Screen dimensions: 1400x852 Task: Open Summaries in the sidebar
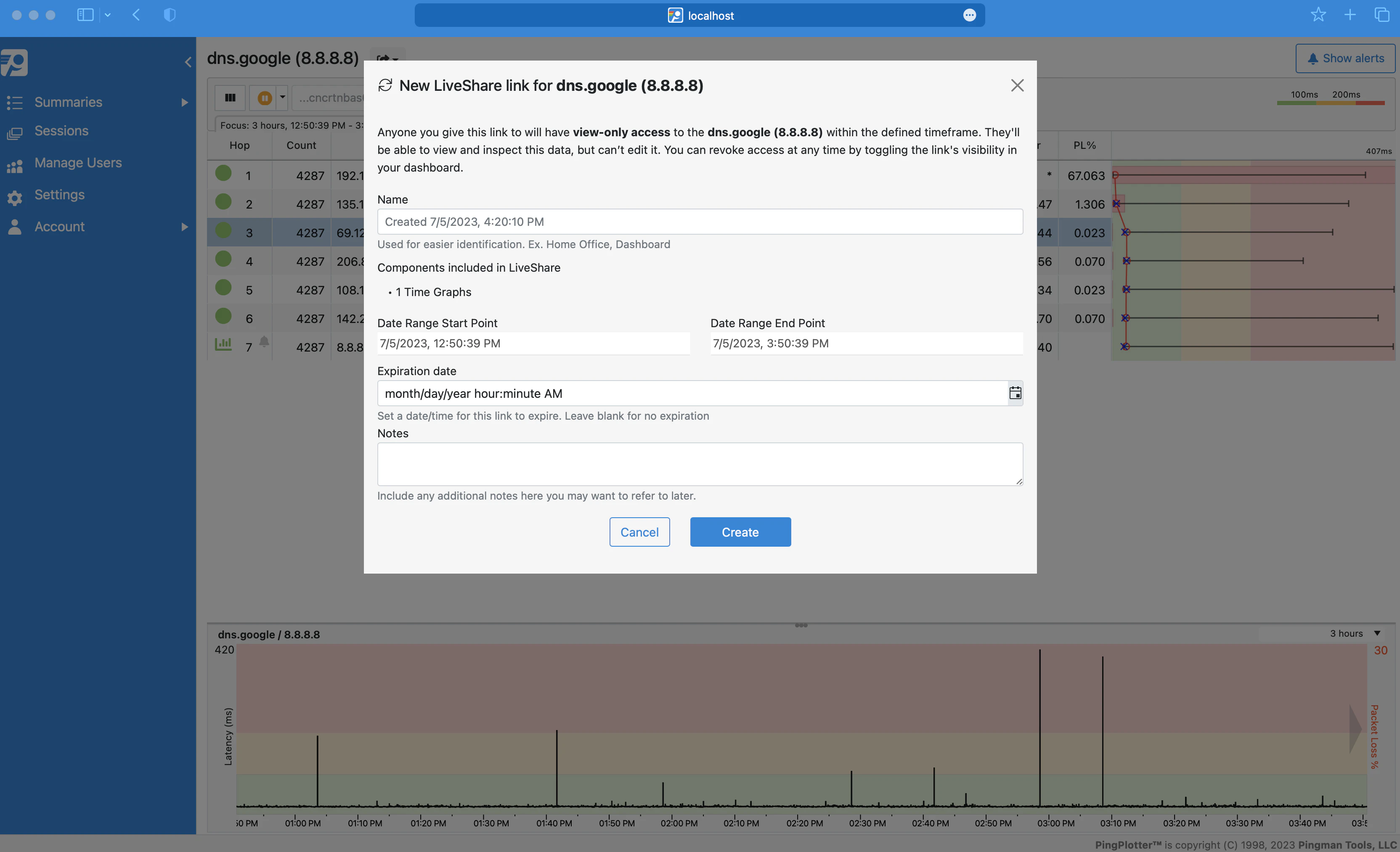point(68,102)
